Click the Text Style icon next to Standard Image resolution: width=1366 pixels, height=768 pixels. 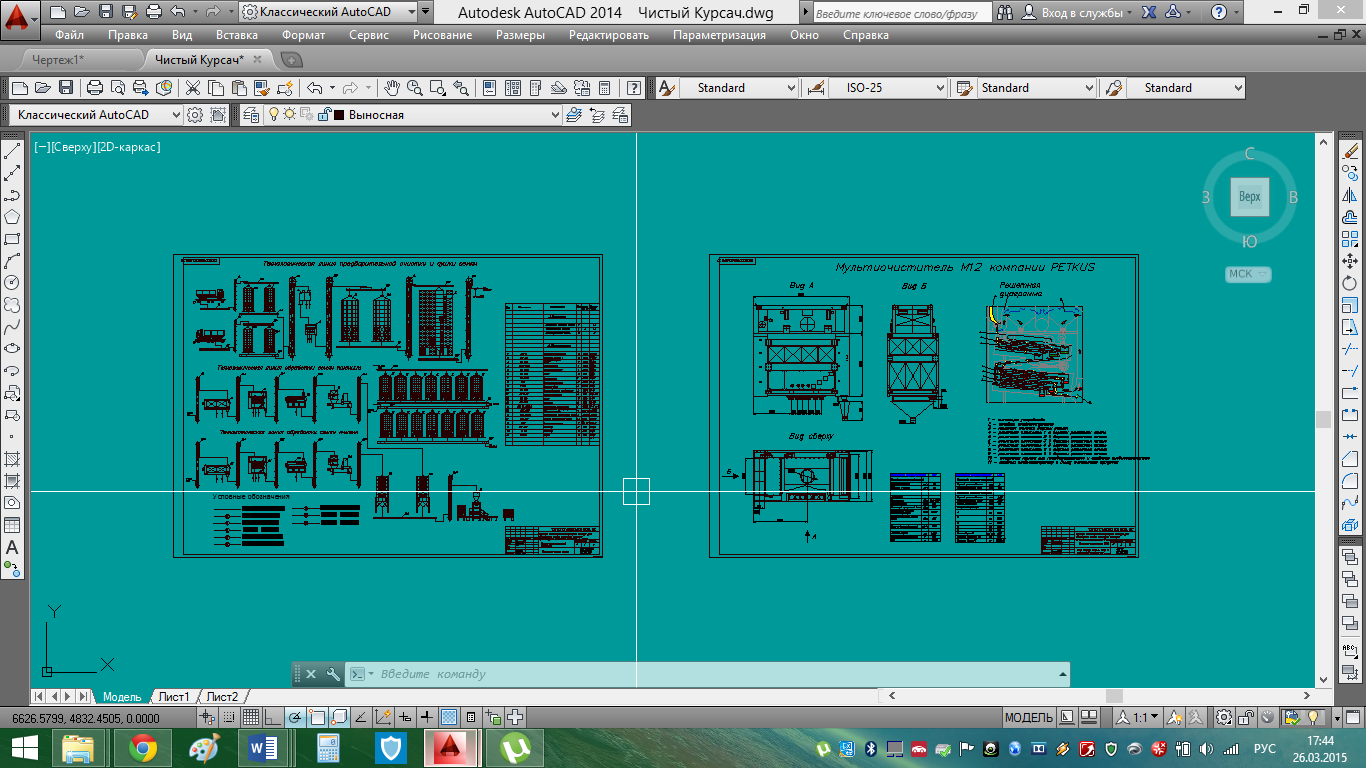667,88
